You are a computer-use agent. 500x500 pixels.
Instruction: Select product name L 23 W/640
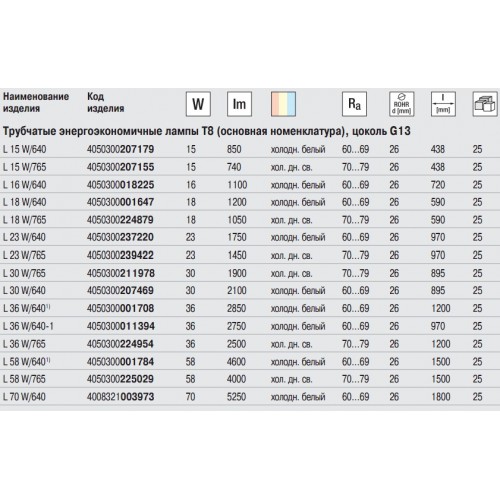tap(24, 237)
